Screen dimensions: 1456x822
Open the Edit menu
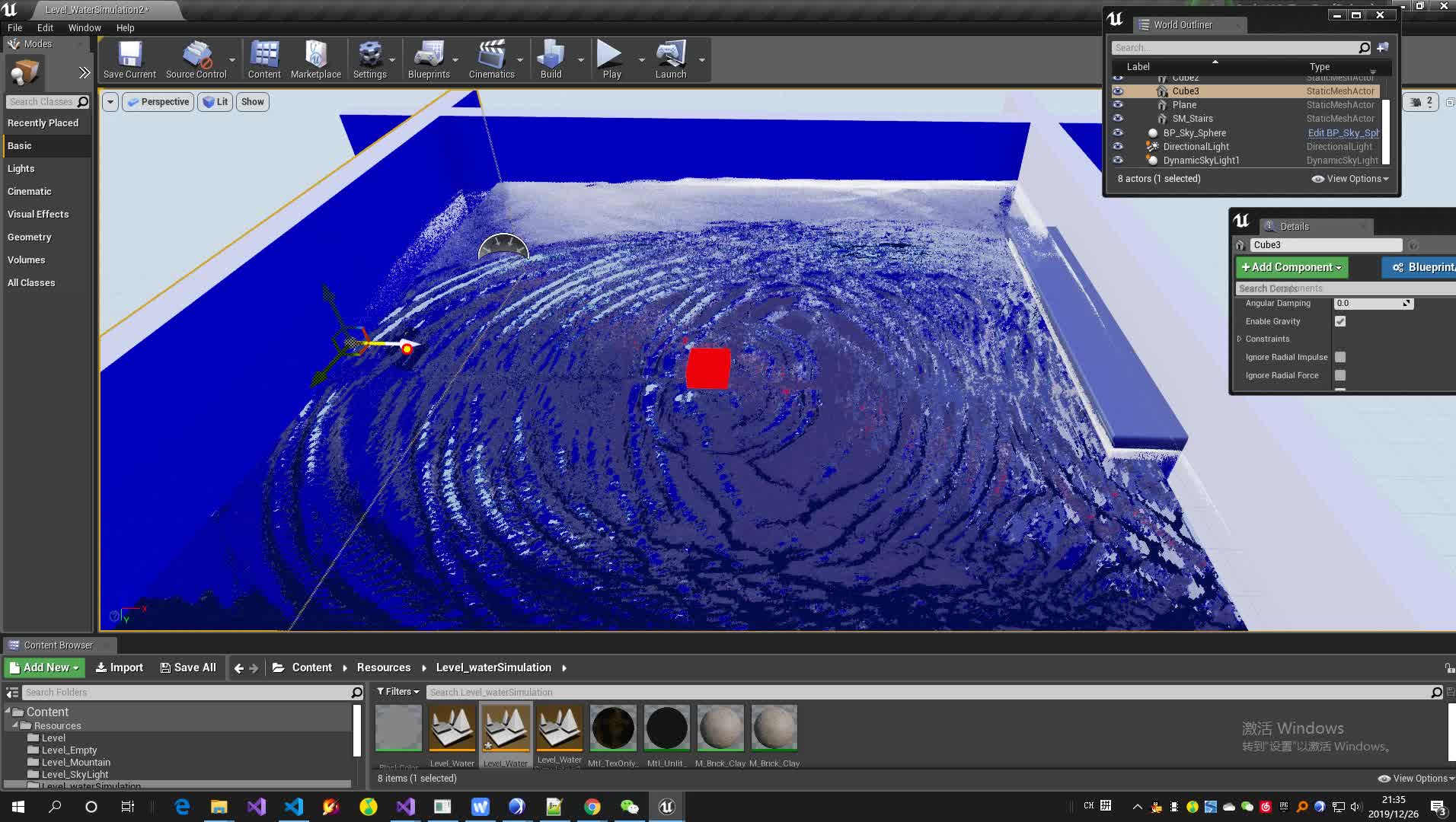coord(45,27)
